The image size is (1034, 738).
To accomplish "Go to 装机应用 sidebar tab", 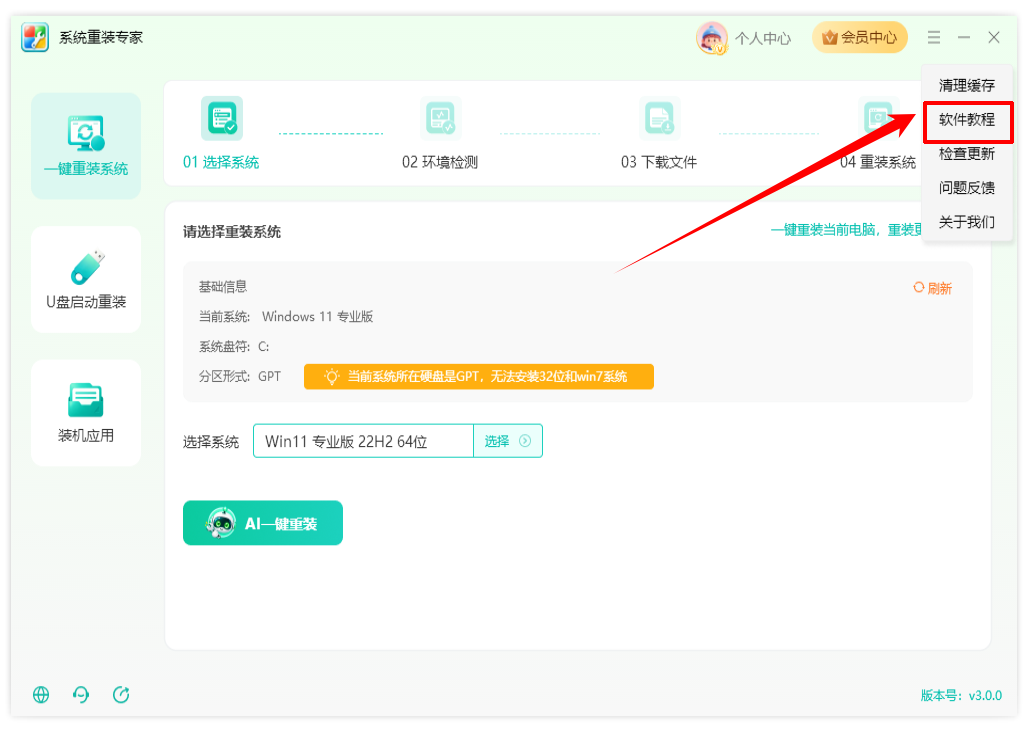I will 86,412.
